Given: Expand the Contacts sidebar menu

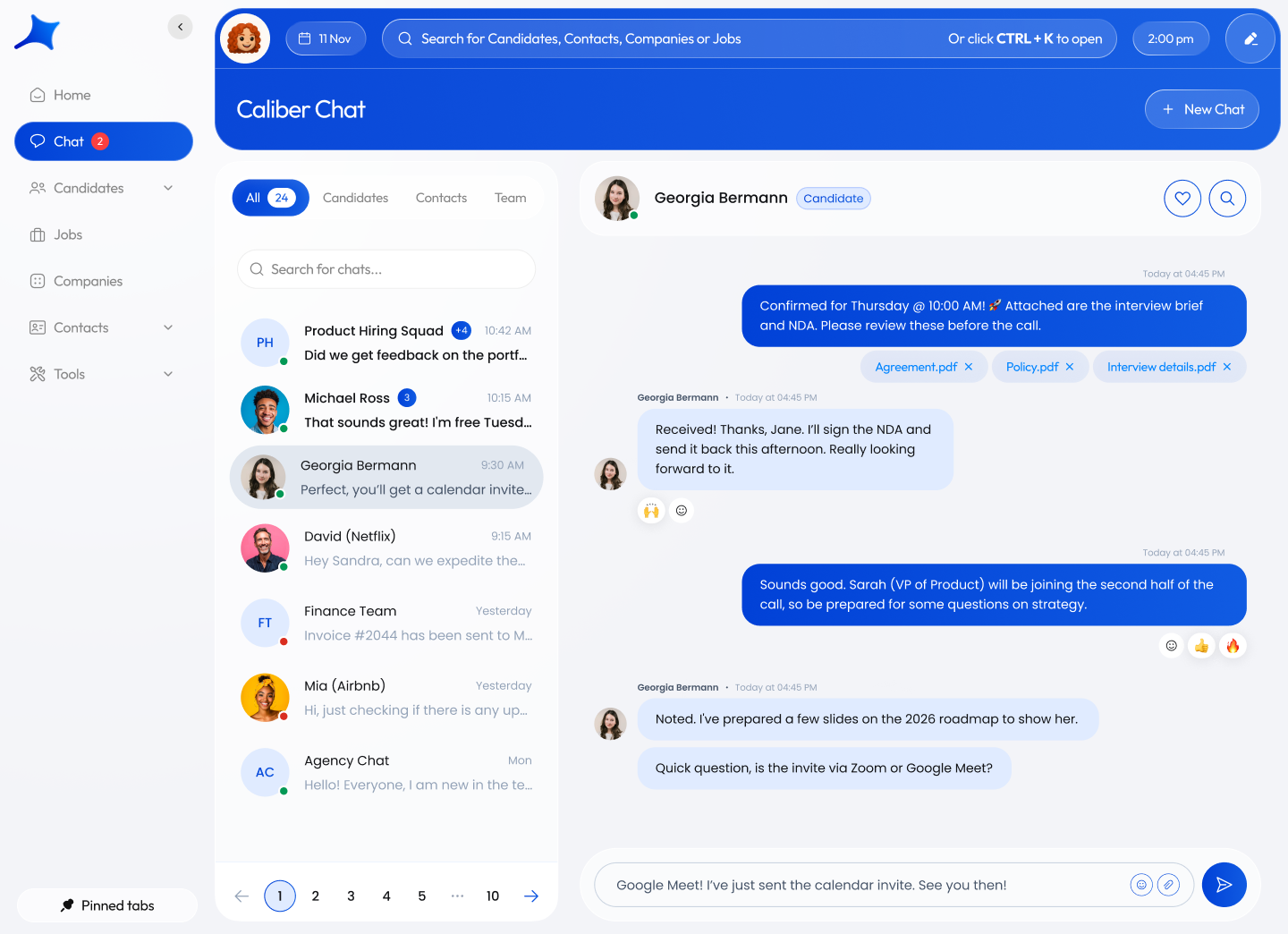Looking at the screenshot, I should click(x=168, y=327).
